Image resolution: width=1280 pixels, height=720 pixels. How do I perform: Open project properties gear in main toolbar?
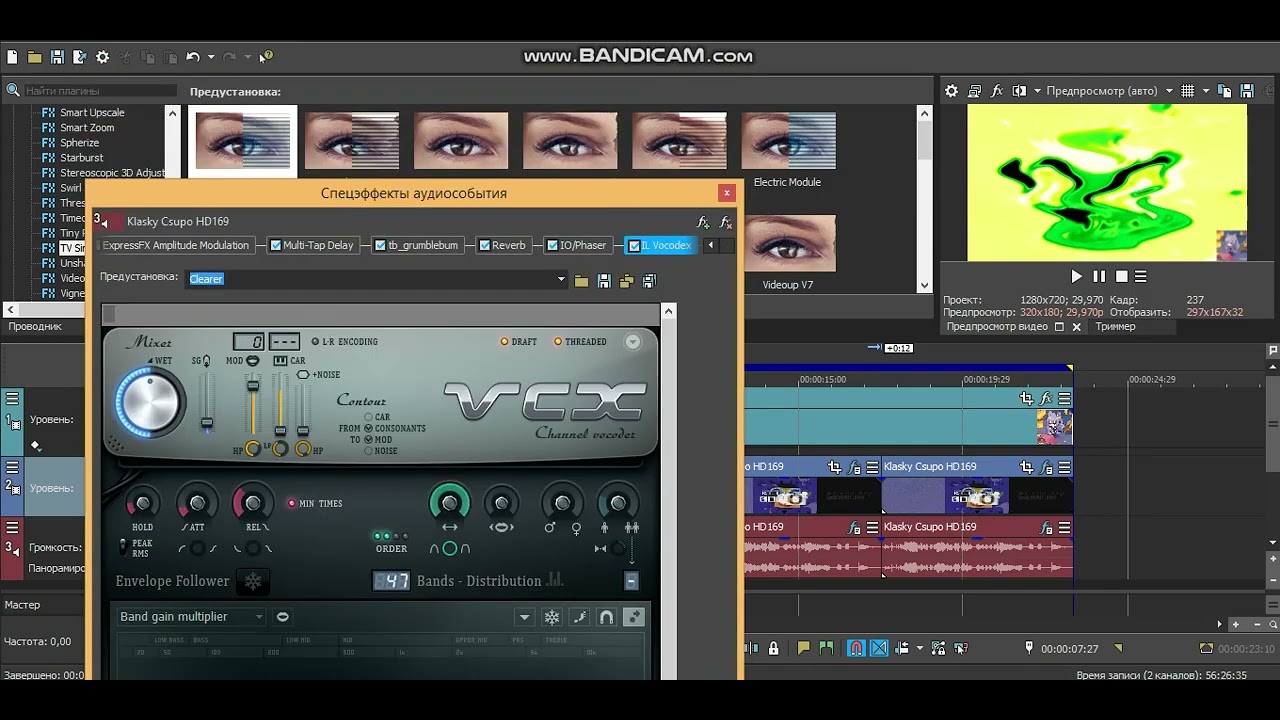coord(102,57)
